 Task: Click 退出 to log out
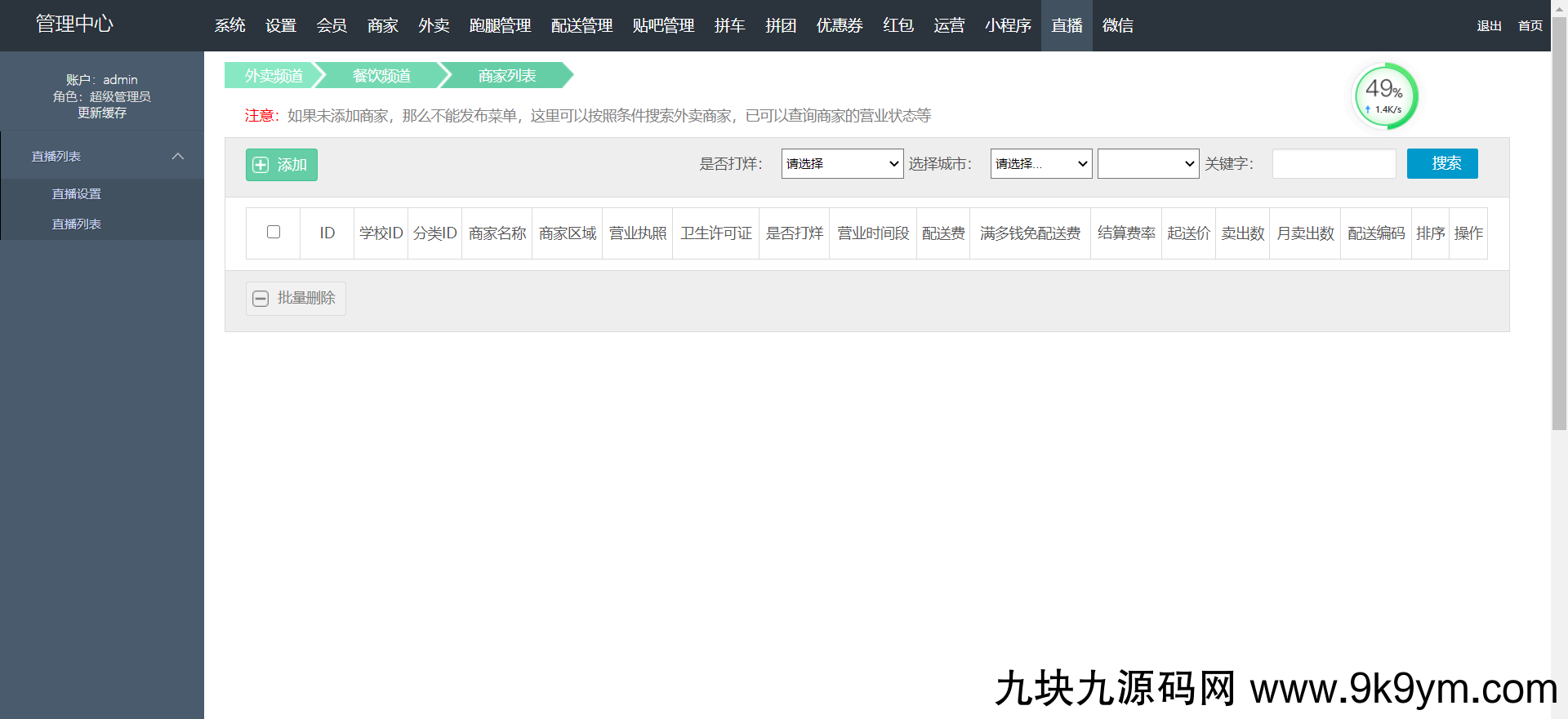pos(1489,26)
